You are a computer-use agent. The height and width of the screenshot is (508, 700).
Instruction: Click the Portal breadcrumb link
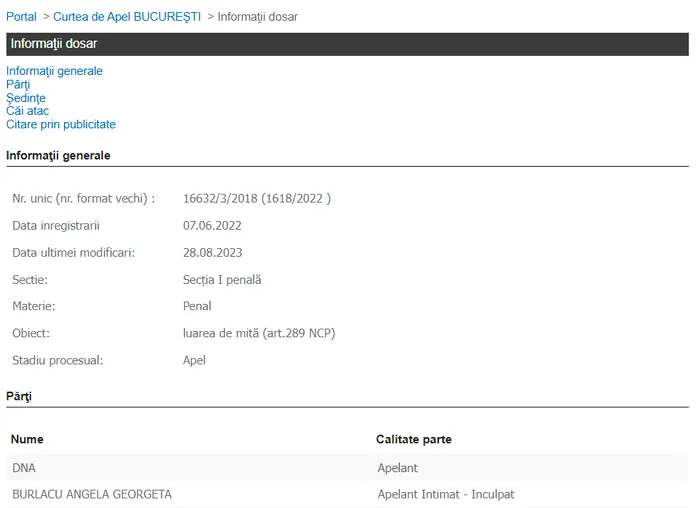pyautogui.click(x=21, y=17)
